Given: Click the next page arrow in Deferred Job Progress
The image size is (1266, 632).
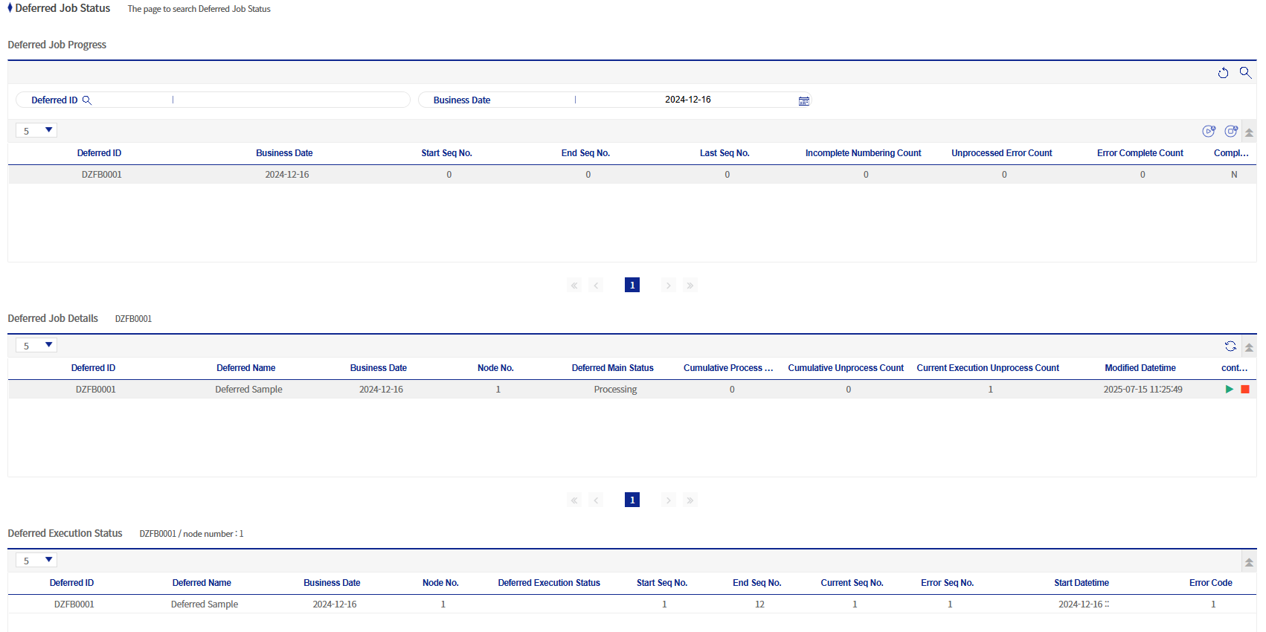Looking at the screenshot, I should [x=668, y=285].
